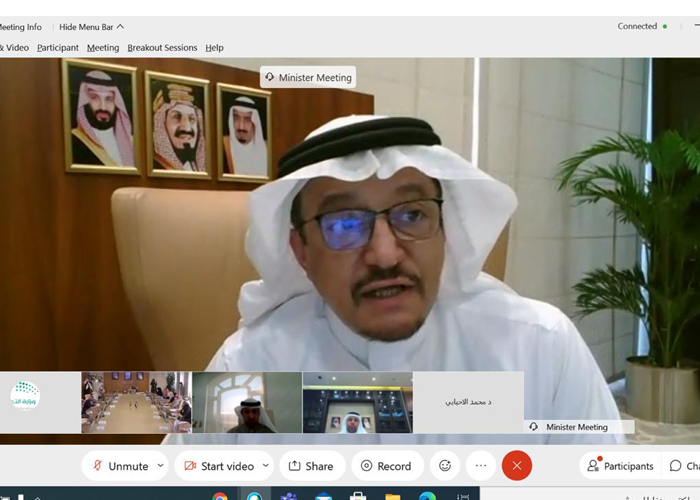Click the red leave meeting button
Image resolution: width=700 pixels, height=500 pixels.
click(x=516, y=466)
